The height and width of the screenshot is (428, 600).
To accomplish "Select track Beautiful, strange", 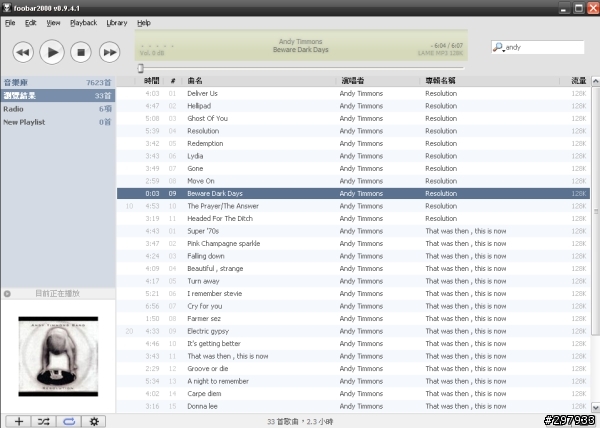I will tap(353, 269).
